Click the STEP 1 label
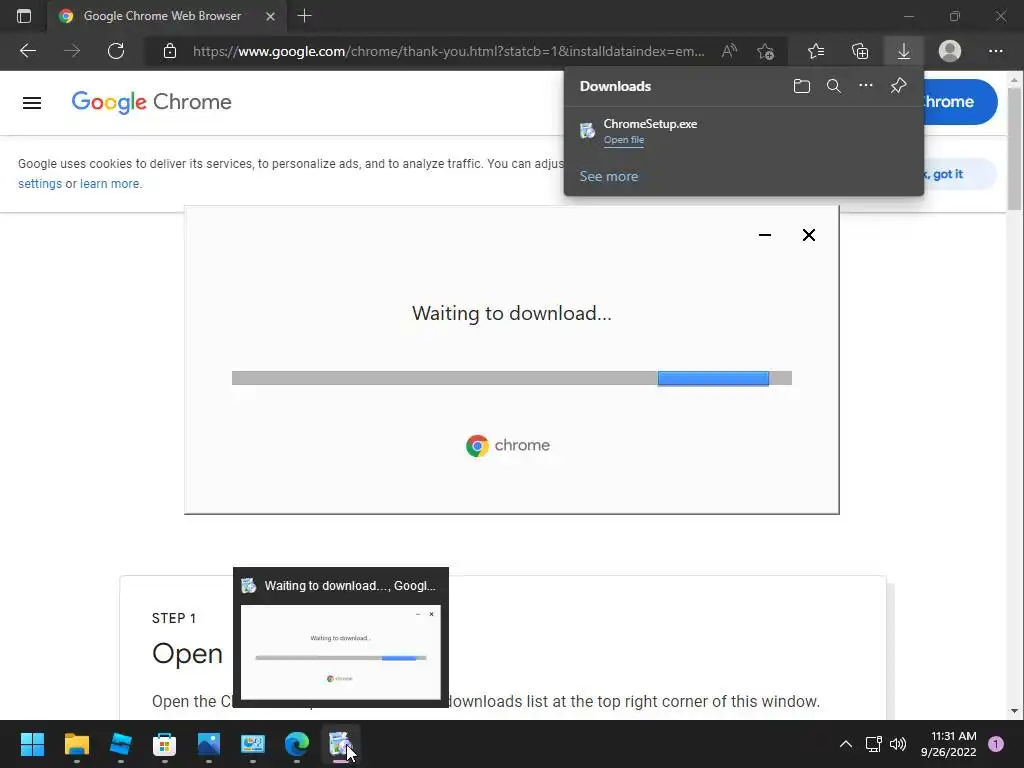The image size is (1024, 768). 174,618
